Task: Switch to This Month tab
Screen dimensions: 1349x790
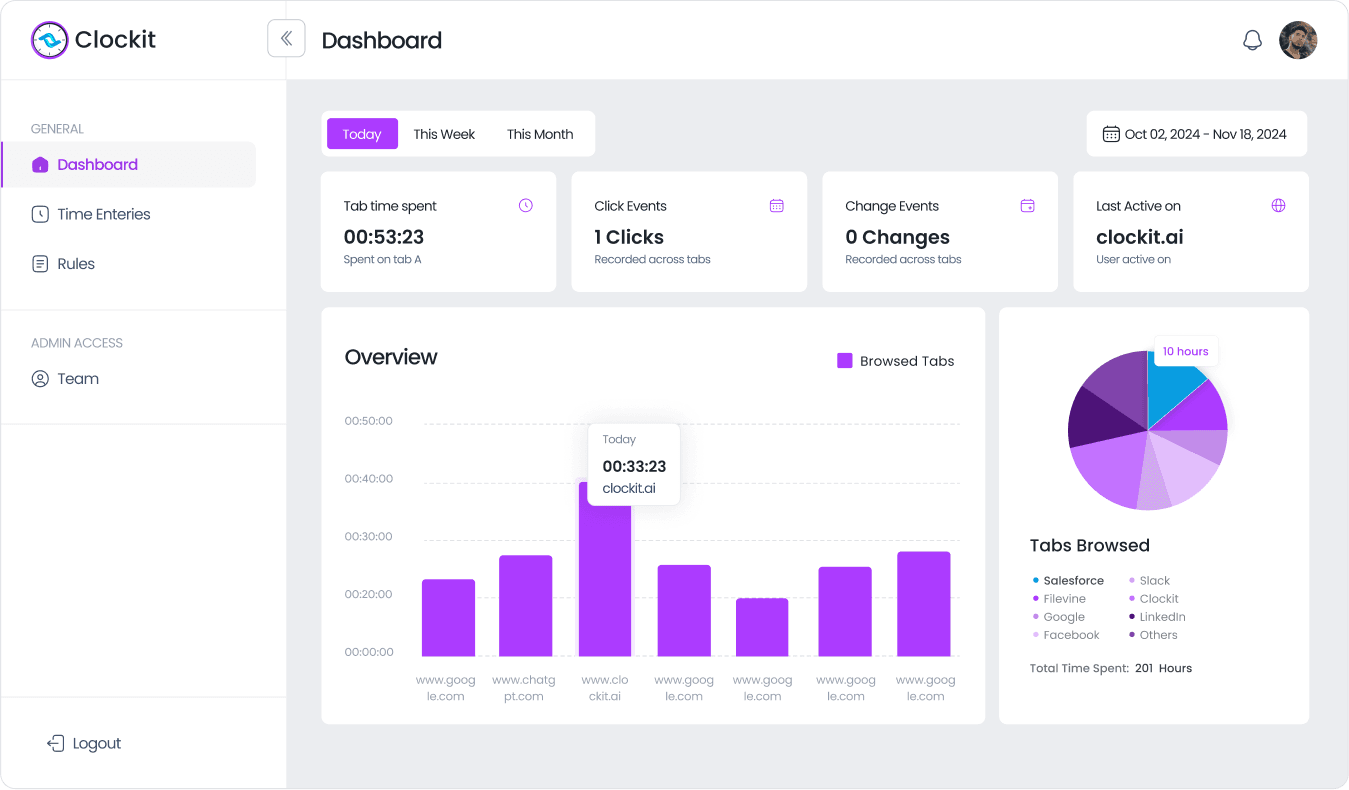Action: (x=540, y=134)
